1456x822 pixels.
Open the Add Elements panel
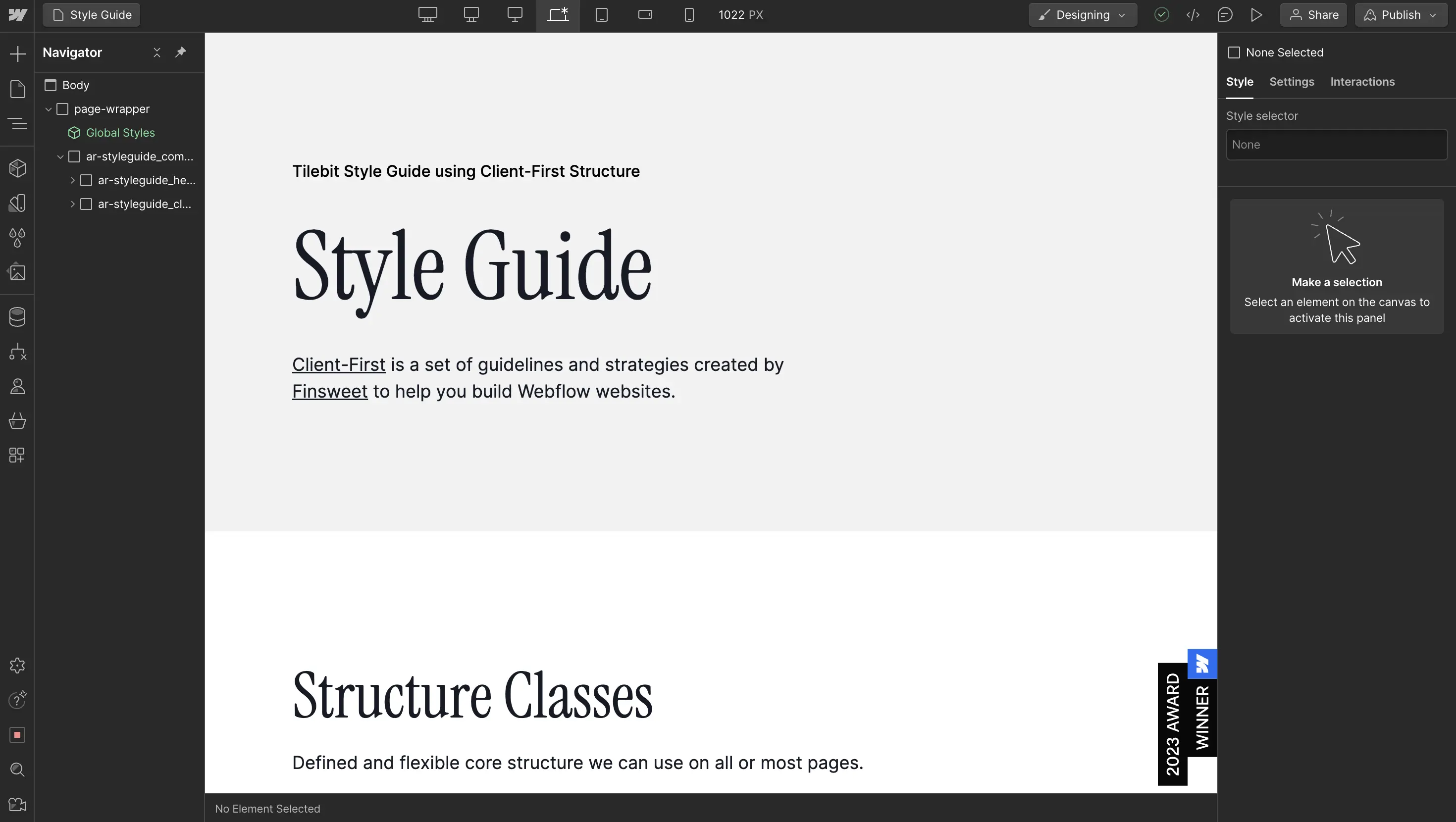pos(17,53)
